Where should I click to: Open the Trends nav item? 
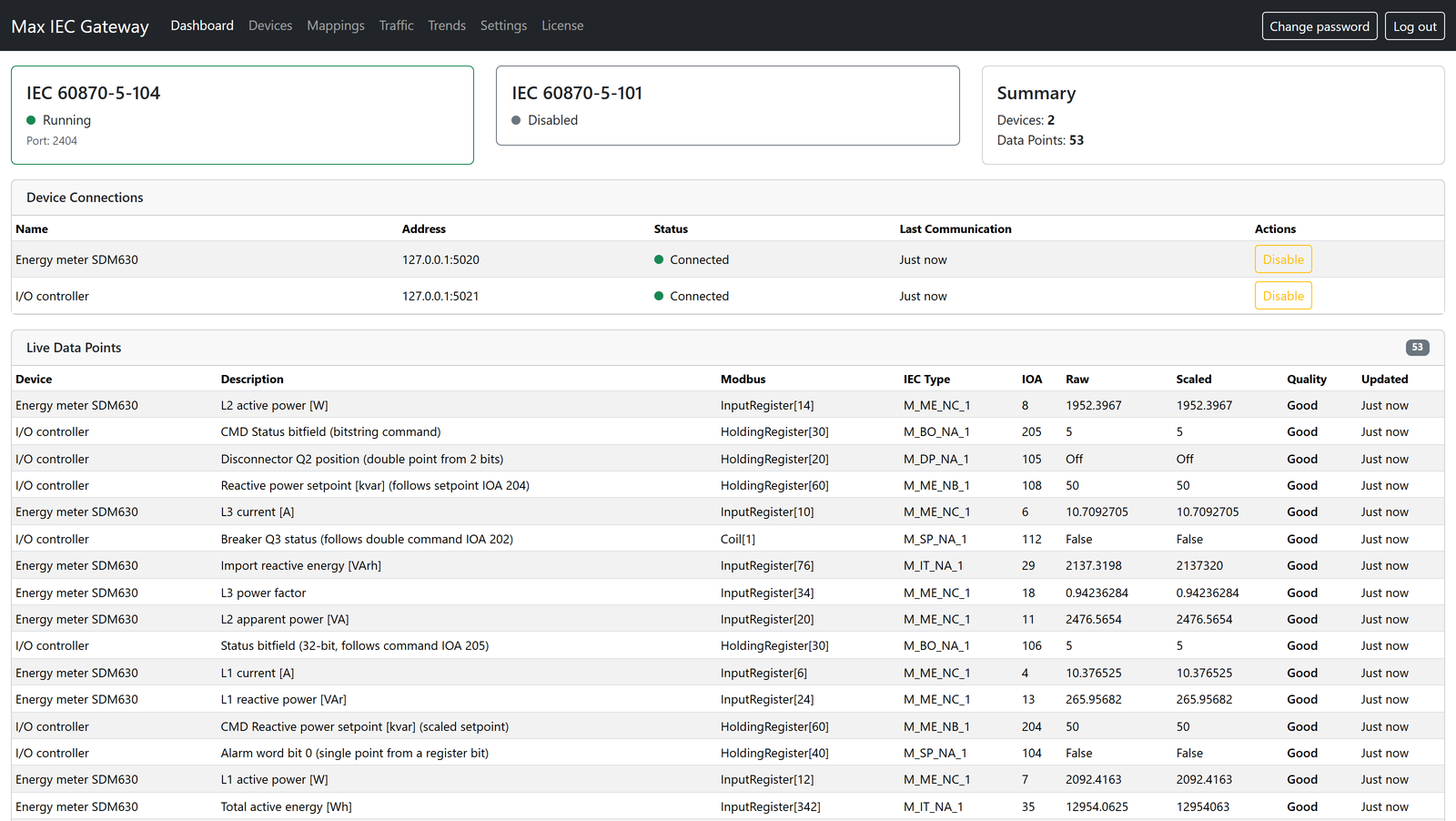tap(447, 25)
